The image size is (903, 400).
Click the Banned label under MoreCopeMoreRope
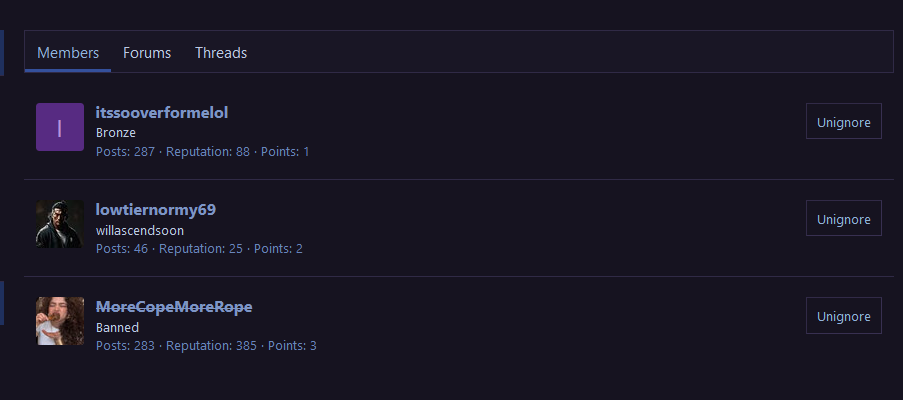[x=117, y=327]
